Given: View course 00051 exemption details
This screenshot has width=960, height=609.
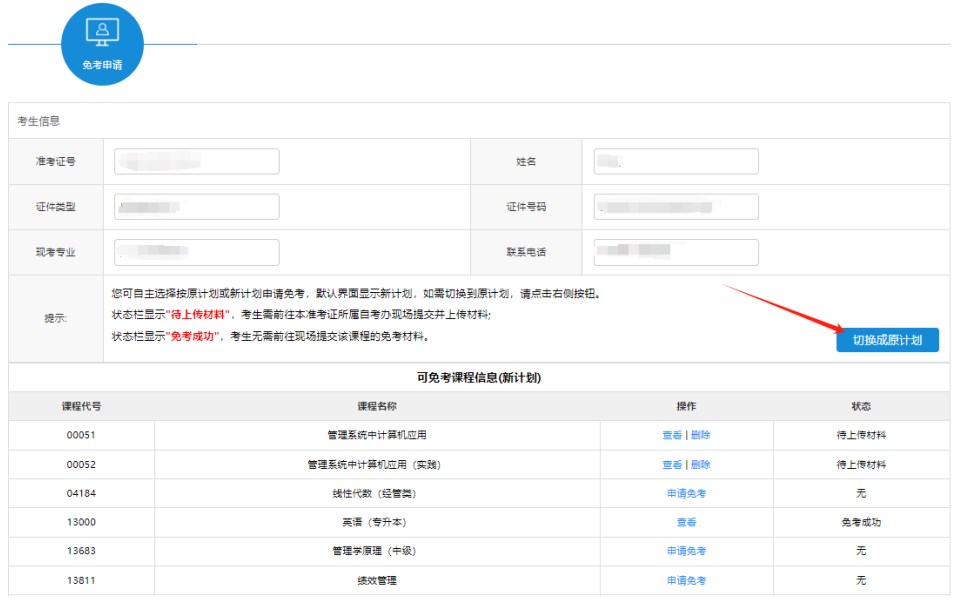Looking at the screenshot, I should (672, 436).
